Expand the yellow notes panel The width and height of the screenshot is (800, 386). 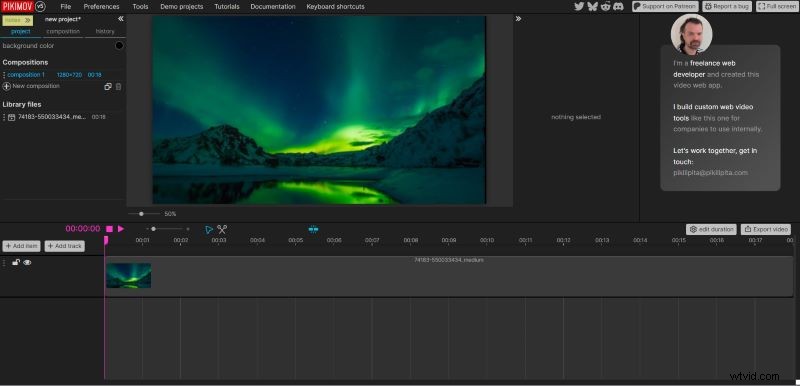pyautogui.click(x=18, y=20)
